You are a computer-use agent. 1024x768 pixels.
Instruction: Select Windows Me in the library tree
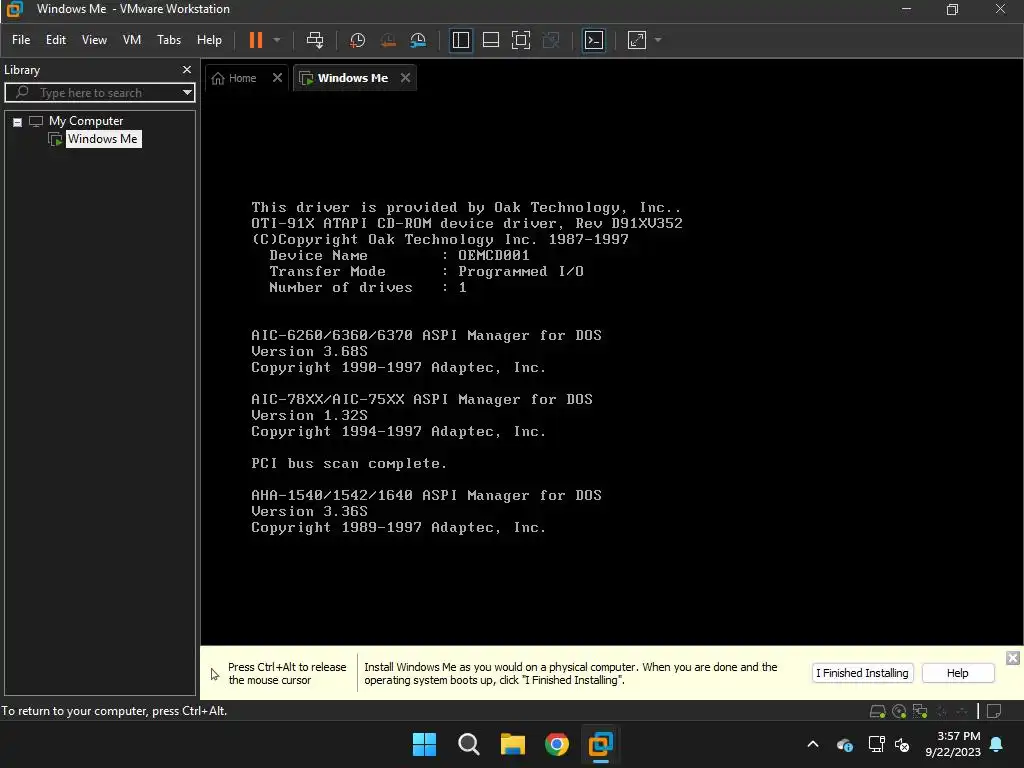[103, 139]
